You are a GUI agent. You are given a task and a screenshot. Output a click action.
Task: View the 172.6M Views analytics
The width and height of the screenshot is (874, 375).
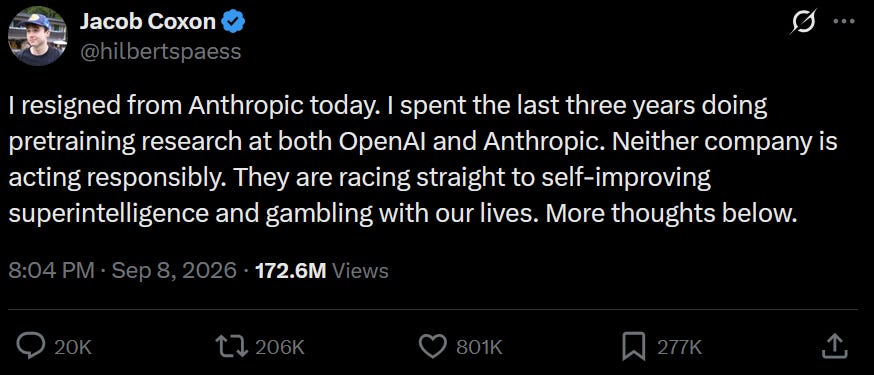(x=321, y=271)
